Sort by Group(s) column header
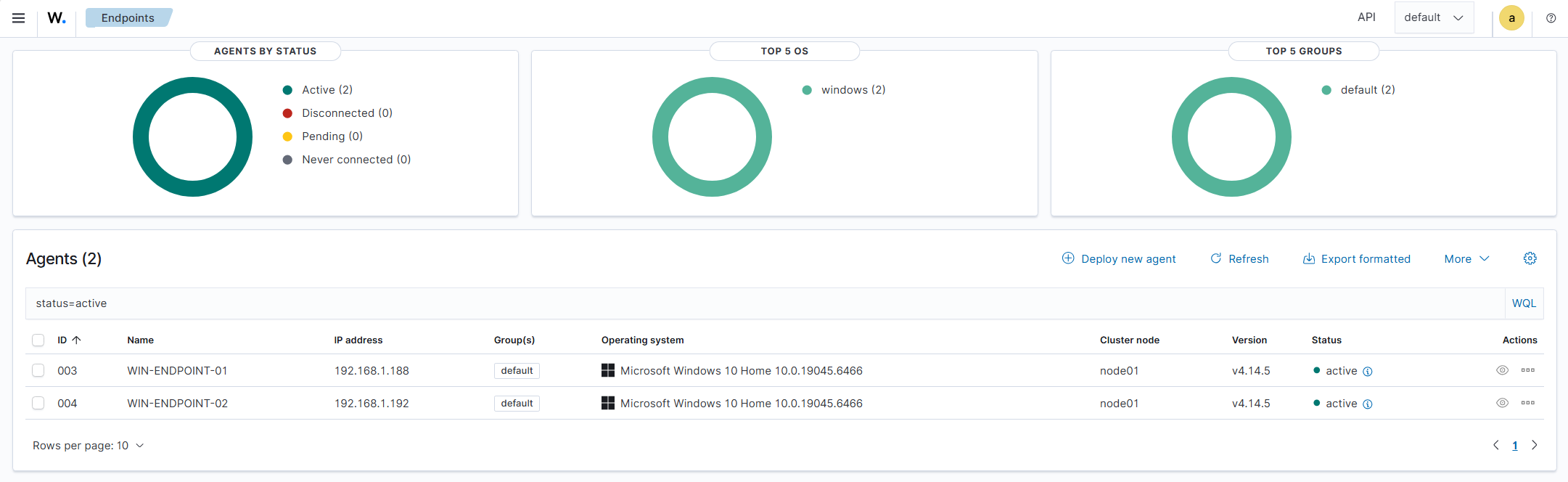The height and width of the screenshot is (482, 1568). (x=514, y=340)
